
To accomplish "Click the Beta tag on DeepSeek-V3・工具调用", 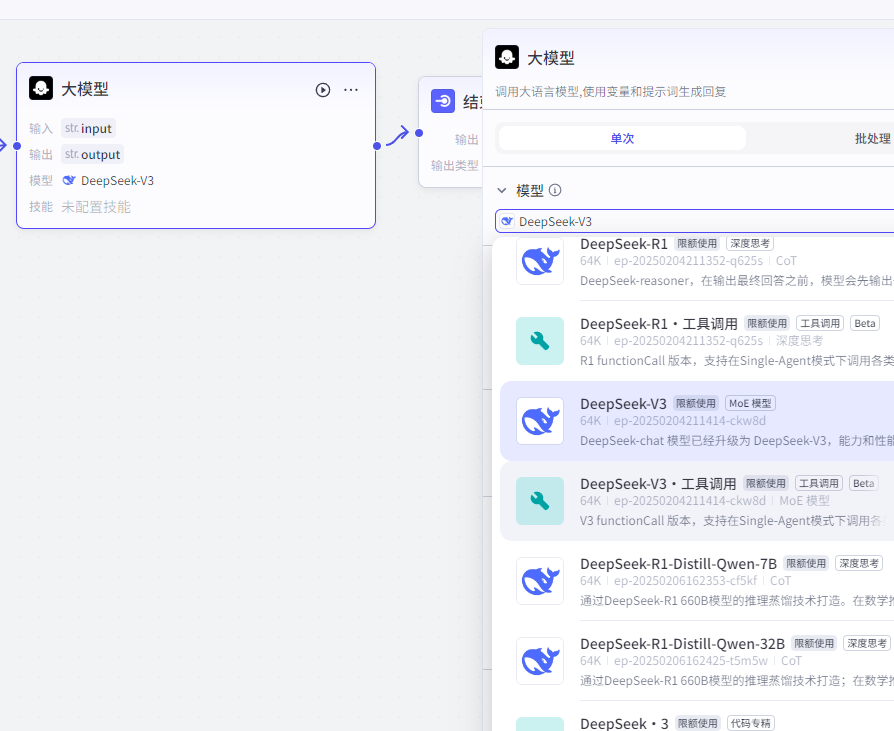I will [863, 483].
